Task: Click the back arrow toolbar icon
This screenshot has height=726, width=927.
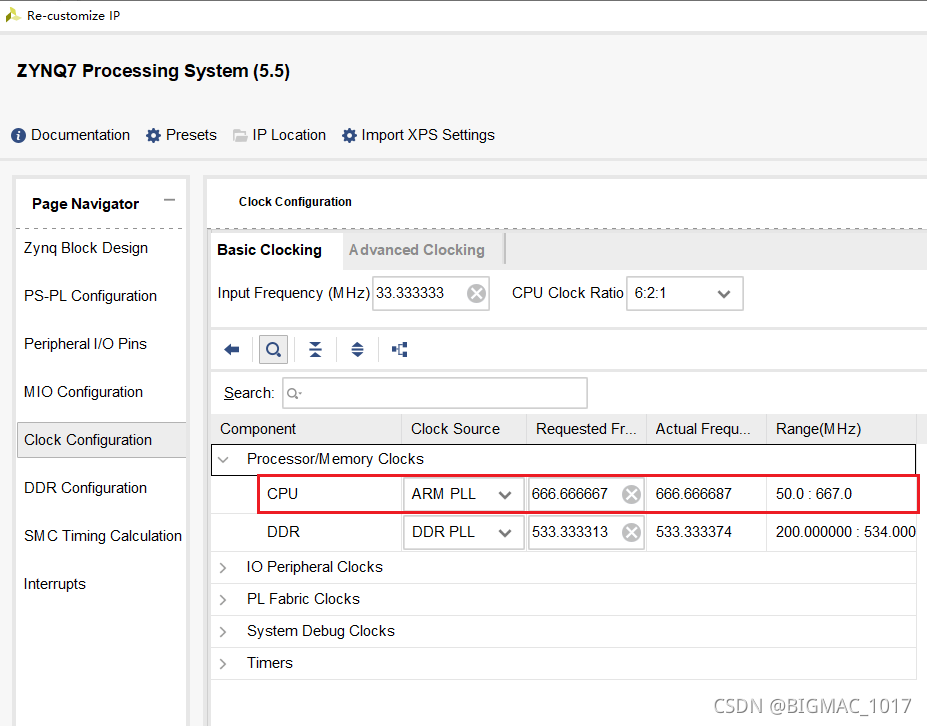Action: 232,349
